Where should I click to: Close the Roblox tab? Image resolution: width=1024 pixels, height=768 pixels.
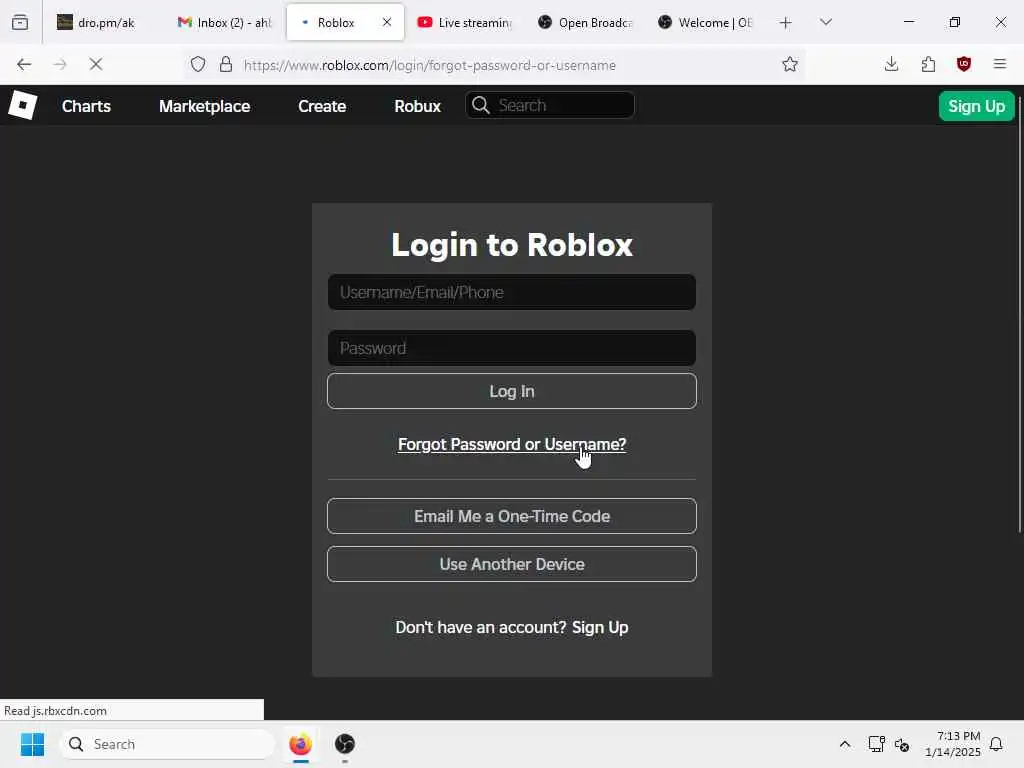coord(387,22)
